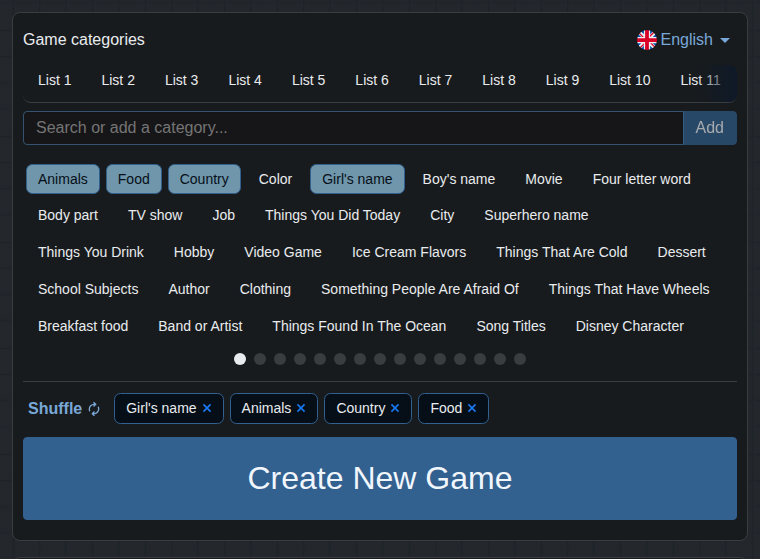Open the List 11 tab
Screen dimensions: 760x559
point(700,80)
